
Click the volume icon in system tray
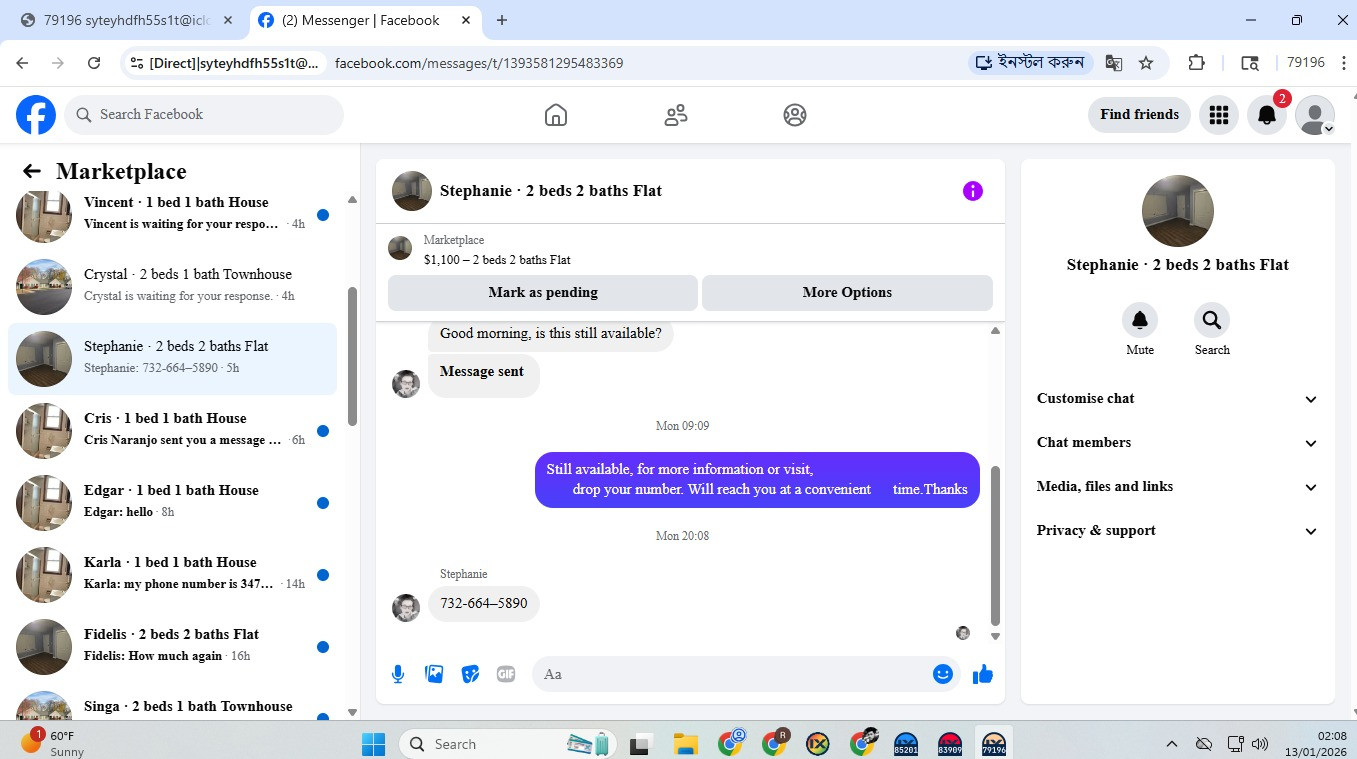coord(1260,744)
